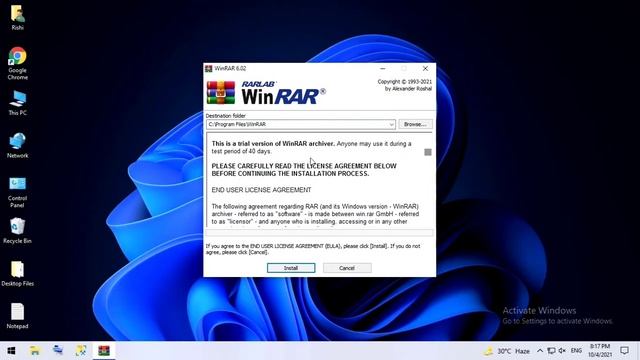Select the This PC desktop icon
Viewport: 640px width, 360px height.
(17, 103)
